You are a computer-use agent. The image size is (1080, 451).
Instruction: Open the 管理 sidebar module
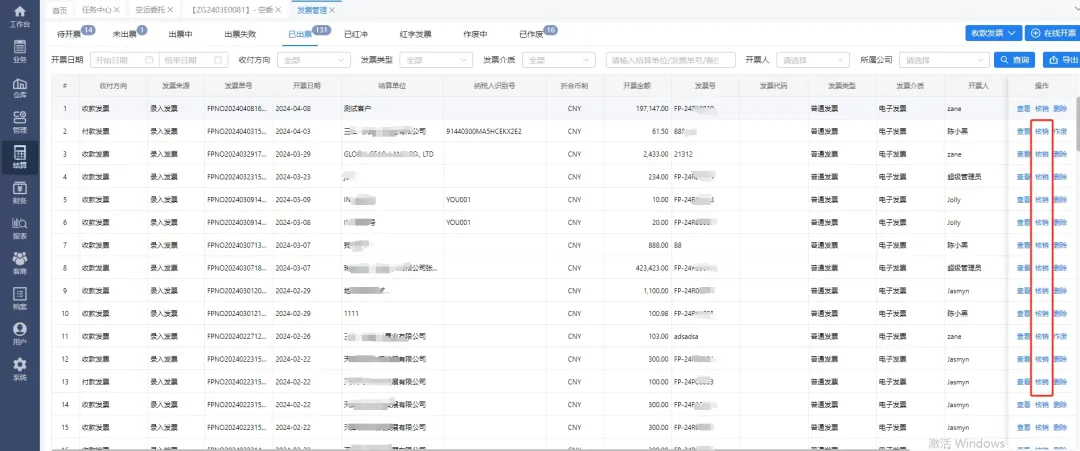click(x=20, y=123)
